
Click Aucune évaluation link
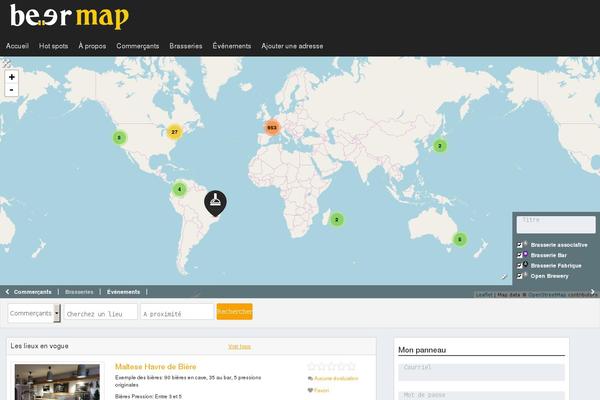coord(336,379)
